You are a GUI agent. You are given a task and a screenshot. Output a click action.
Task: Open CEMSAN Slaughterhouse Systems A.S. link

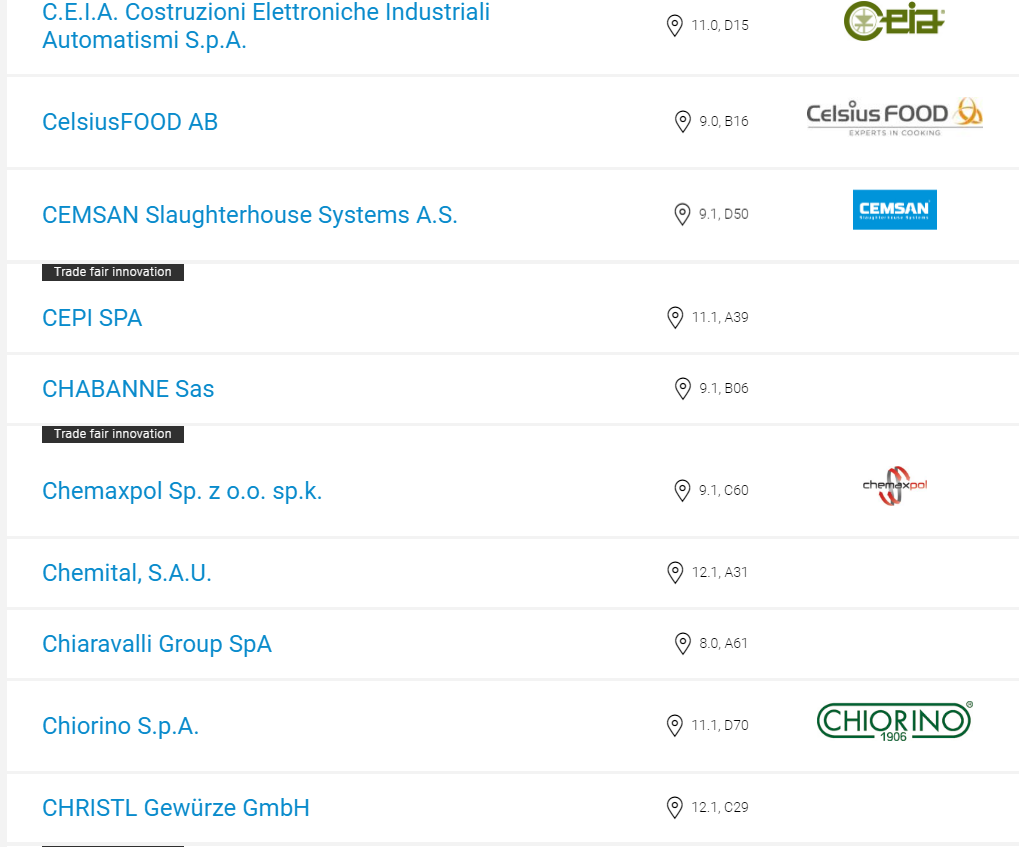tap(250, 215)
